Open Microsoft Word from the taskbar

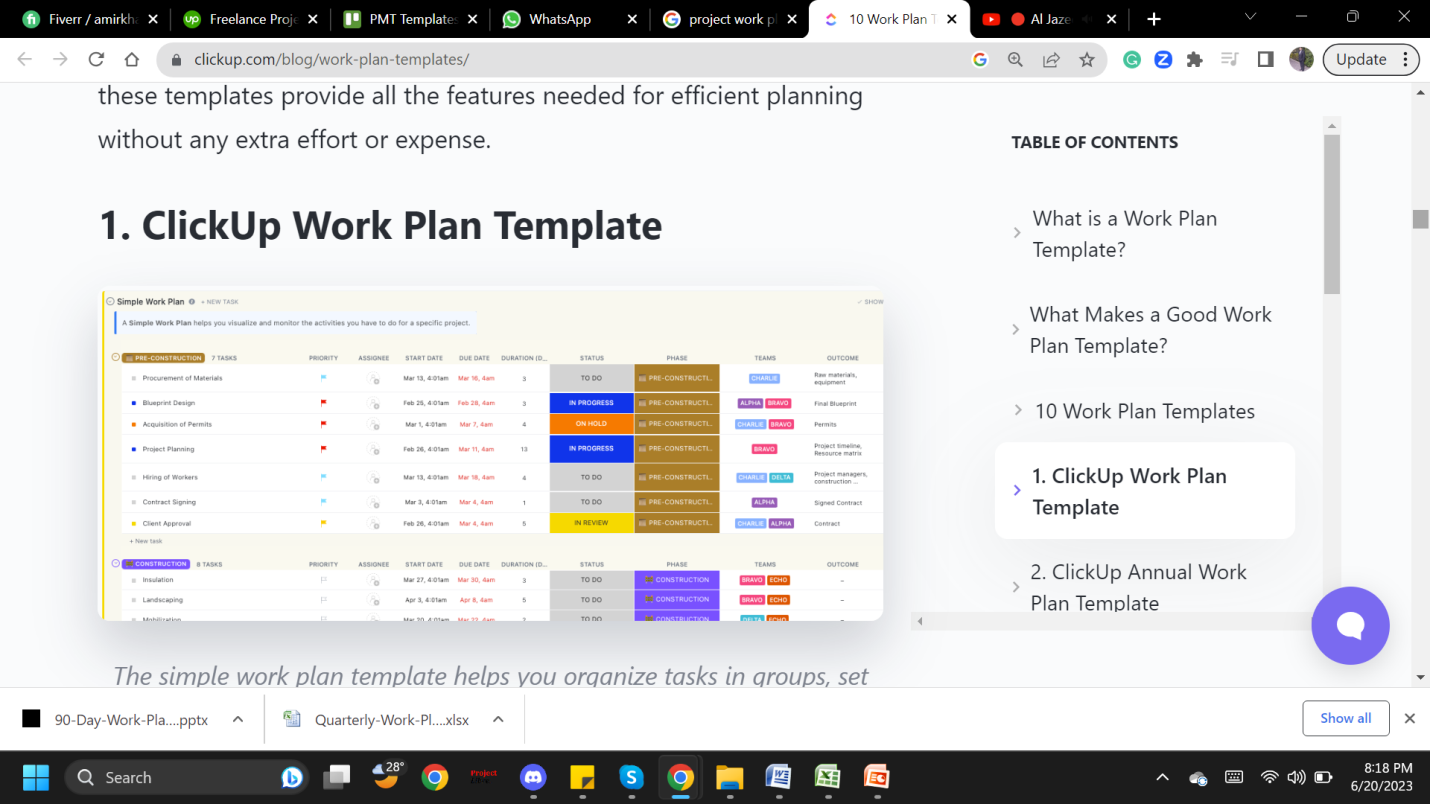[778, 777]
